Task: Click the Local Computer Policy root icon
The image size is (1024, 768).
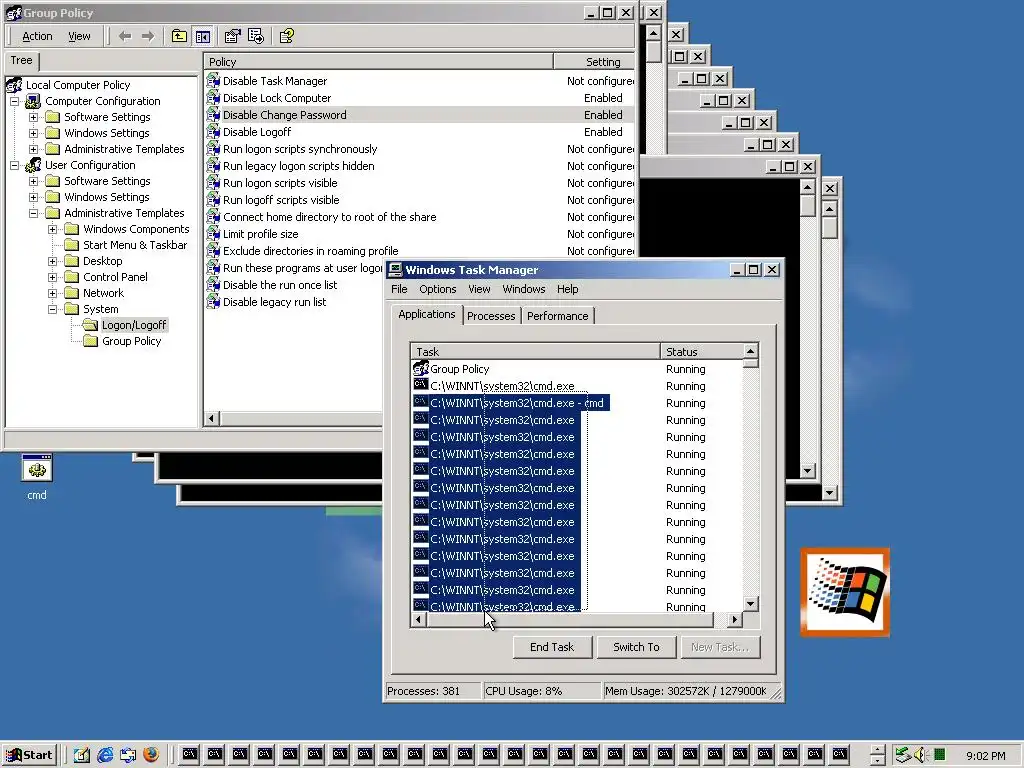Action: click(x=14, y=84)
